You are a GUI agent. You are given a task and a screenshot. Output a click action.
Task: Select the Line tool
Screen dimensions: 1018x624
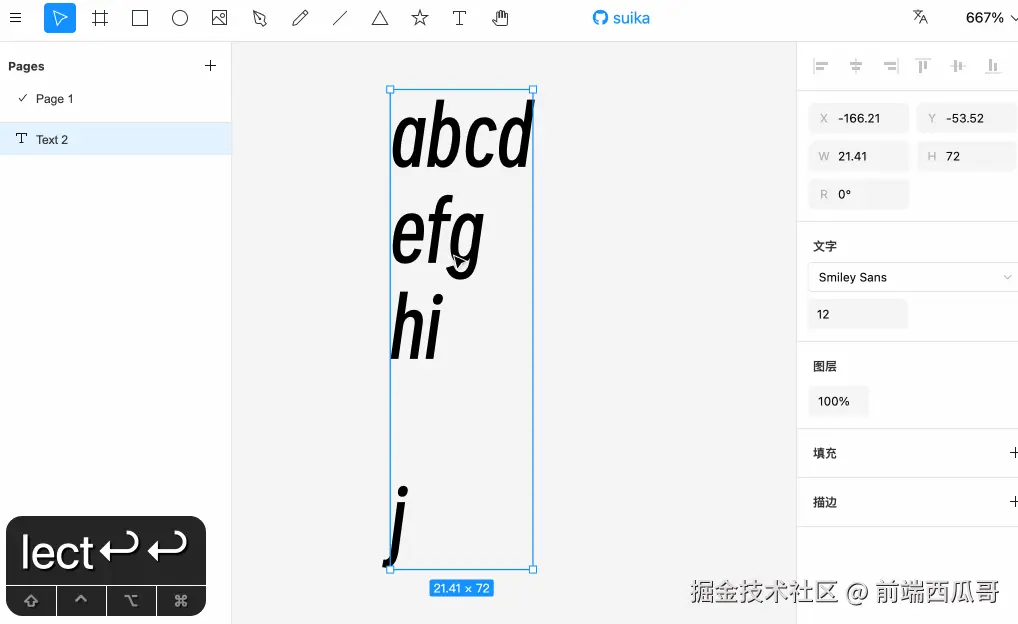tap(340, 18)
